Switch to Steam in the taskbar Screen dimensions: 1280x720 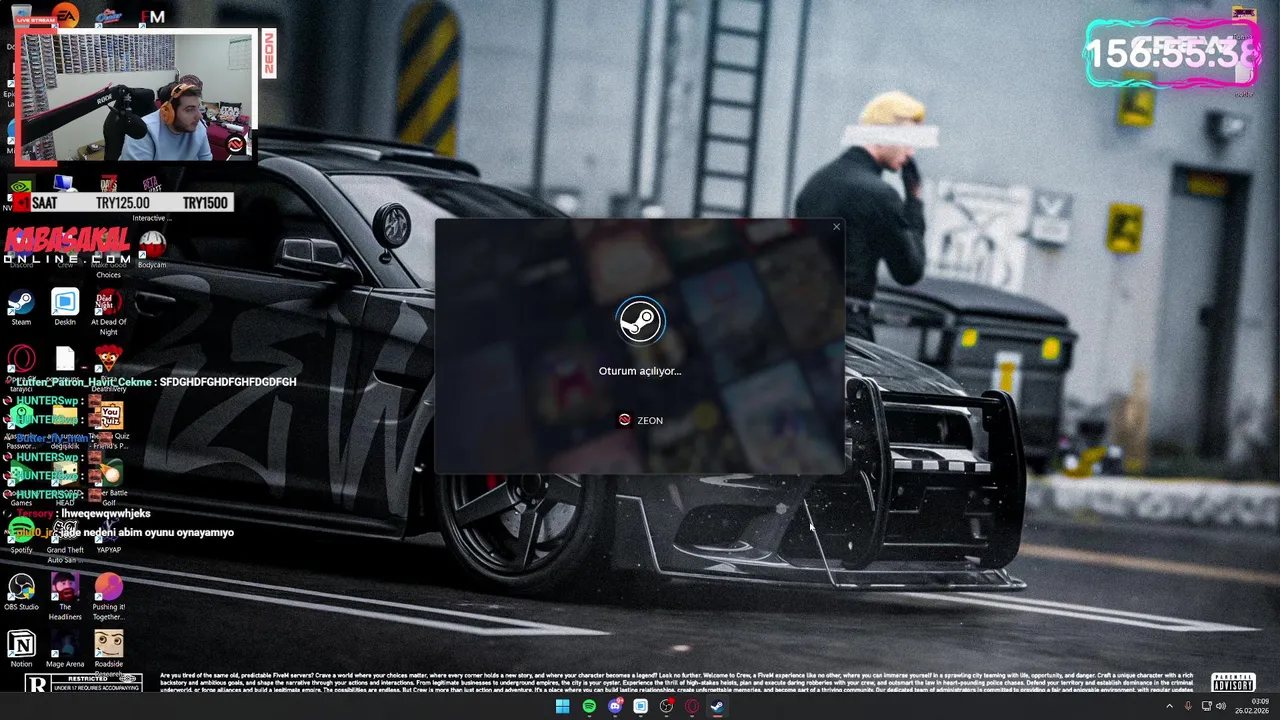click(x=718, y=706)
